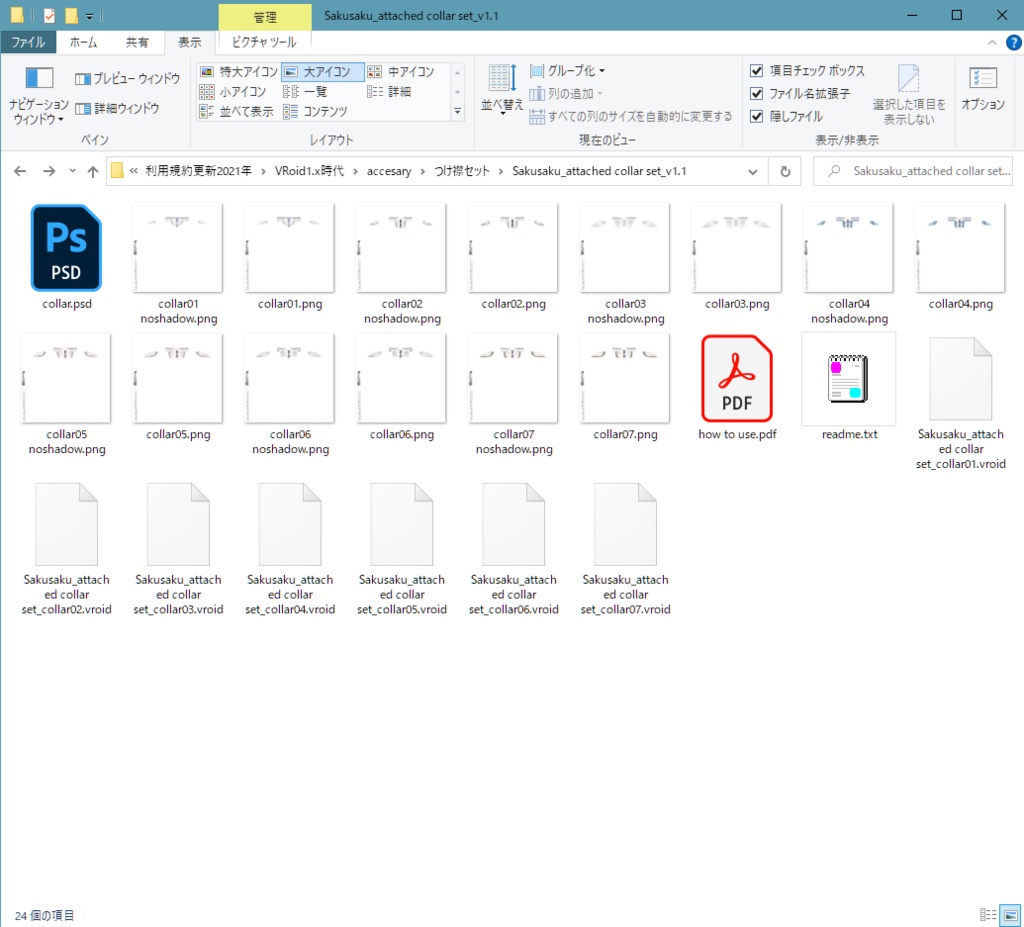
Task: Select the collar04.png thumbnail
Action: pyautogui.click(x=960, y=248)
